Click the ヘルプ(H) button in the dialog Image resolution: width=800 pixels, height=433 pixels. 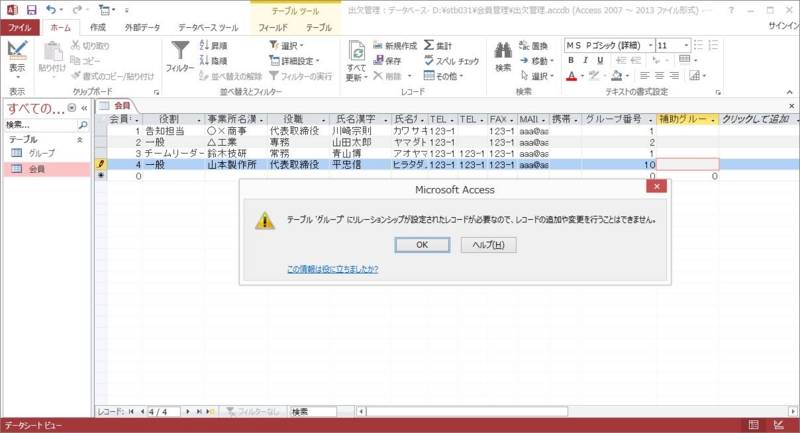488,245
